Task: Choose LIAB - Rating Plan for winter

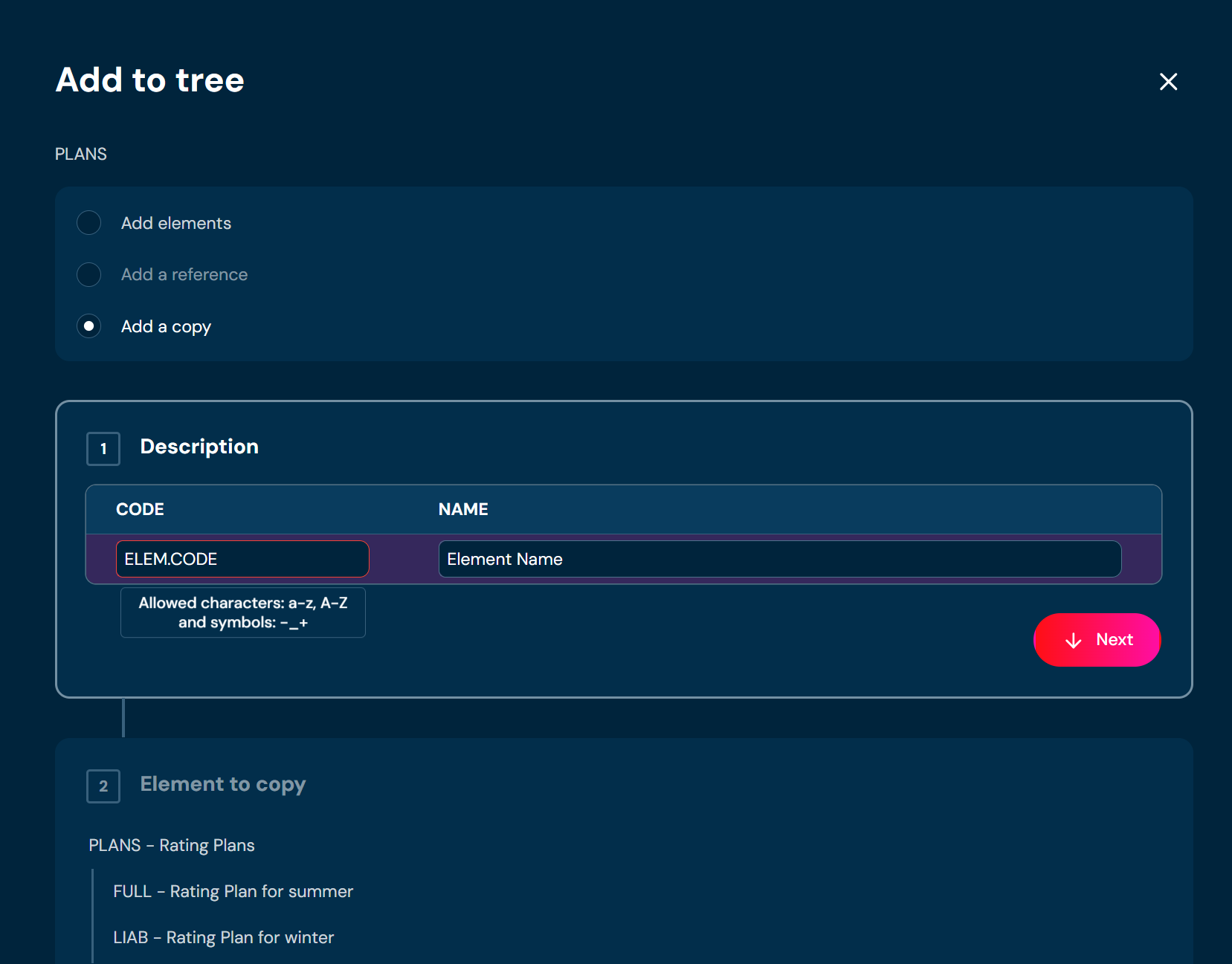Action: coord(223,938)
